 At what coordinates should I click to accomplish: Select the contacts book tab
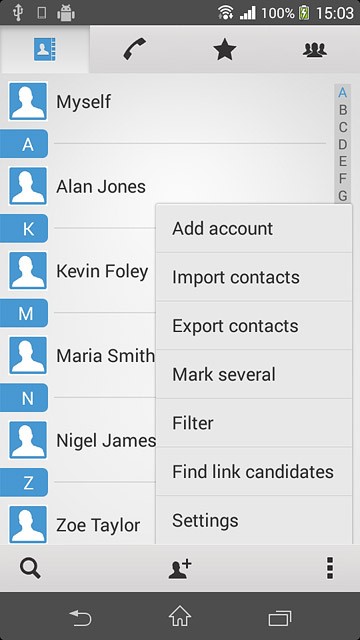coord(44,49)
